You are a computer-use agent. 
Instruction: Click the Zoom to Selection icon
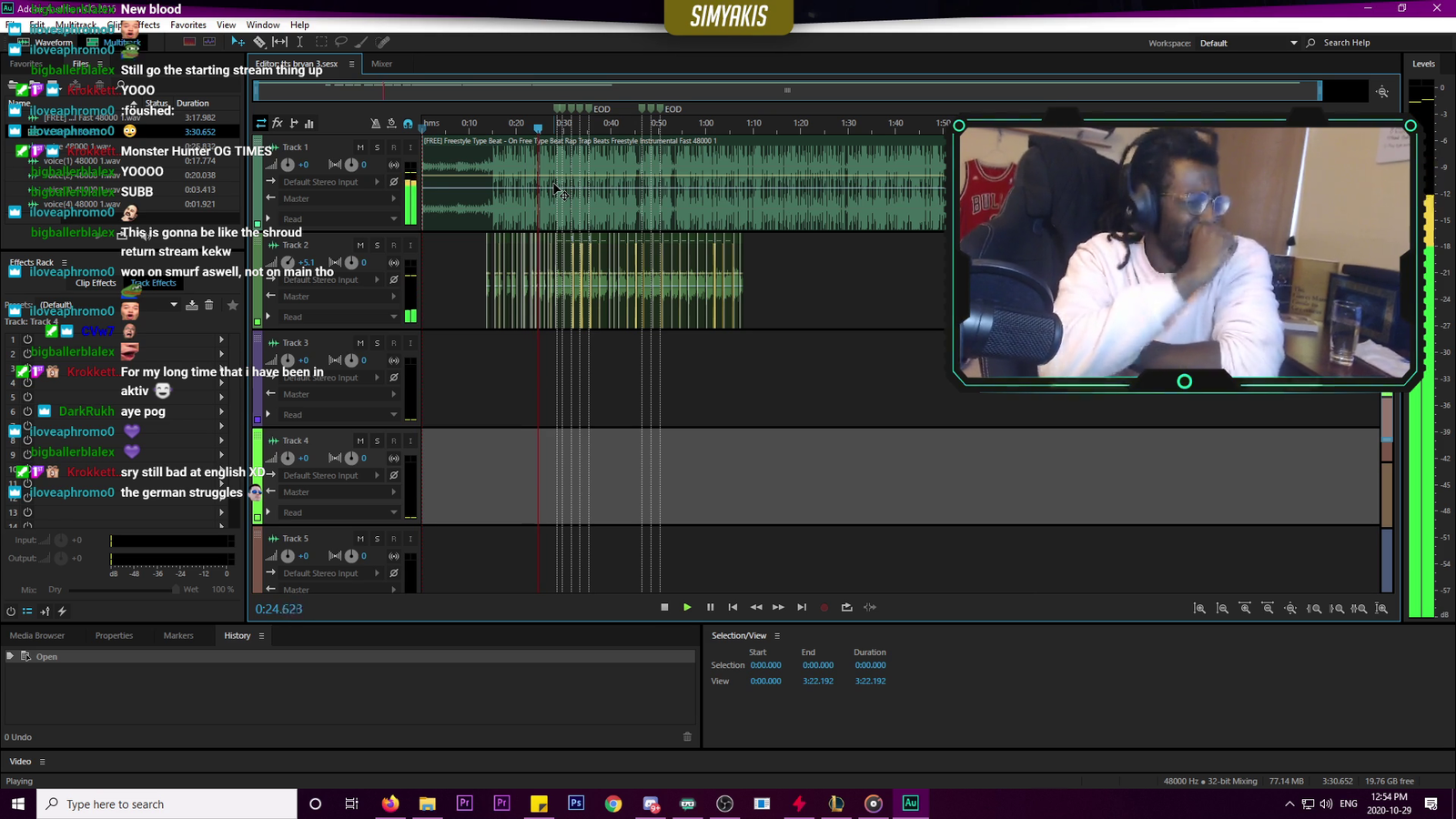(x=1360, y=608)
